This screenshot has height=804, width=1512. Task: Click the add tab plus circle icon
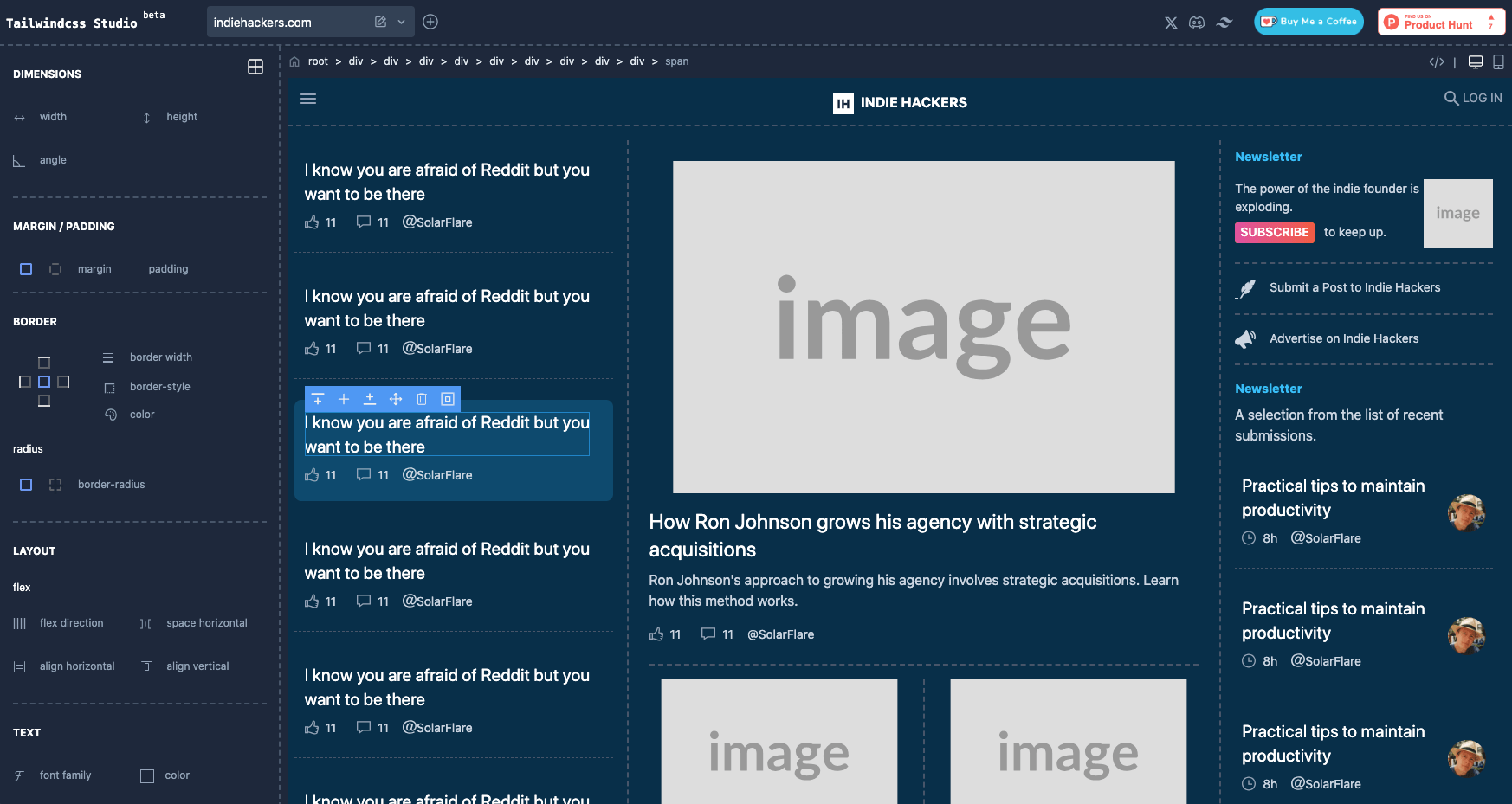430,22
